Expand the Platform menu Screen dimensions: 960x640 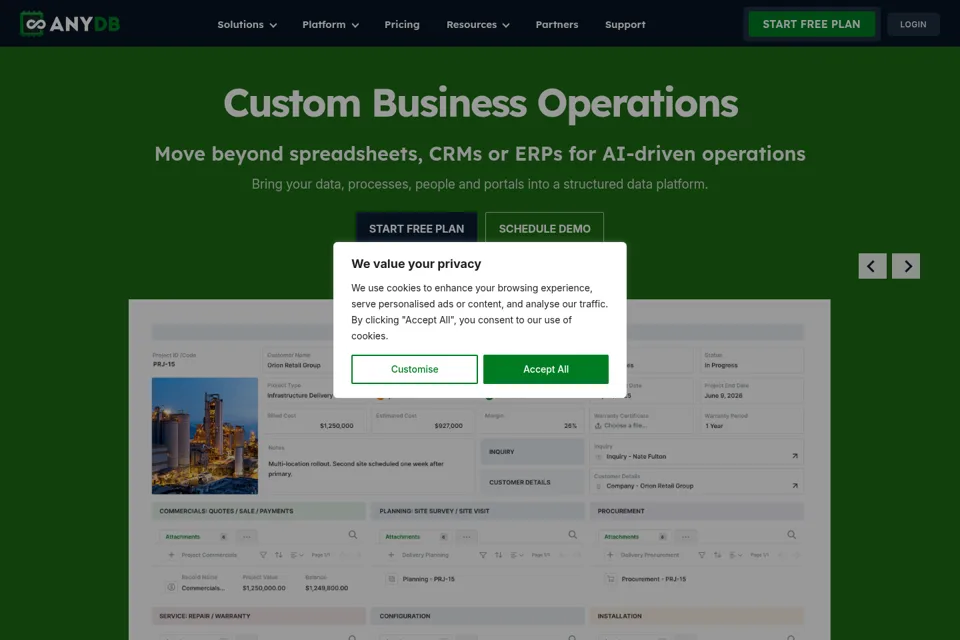click(x=330, y=24)
